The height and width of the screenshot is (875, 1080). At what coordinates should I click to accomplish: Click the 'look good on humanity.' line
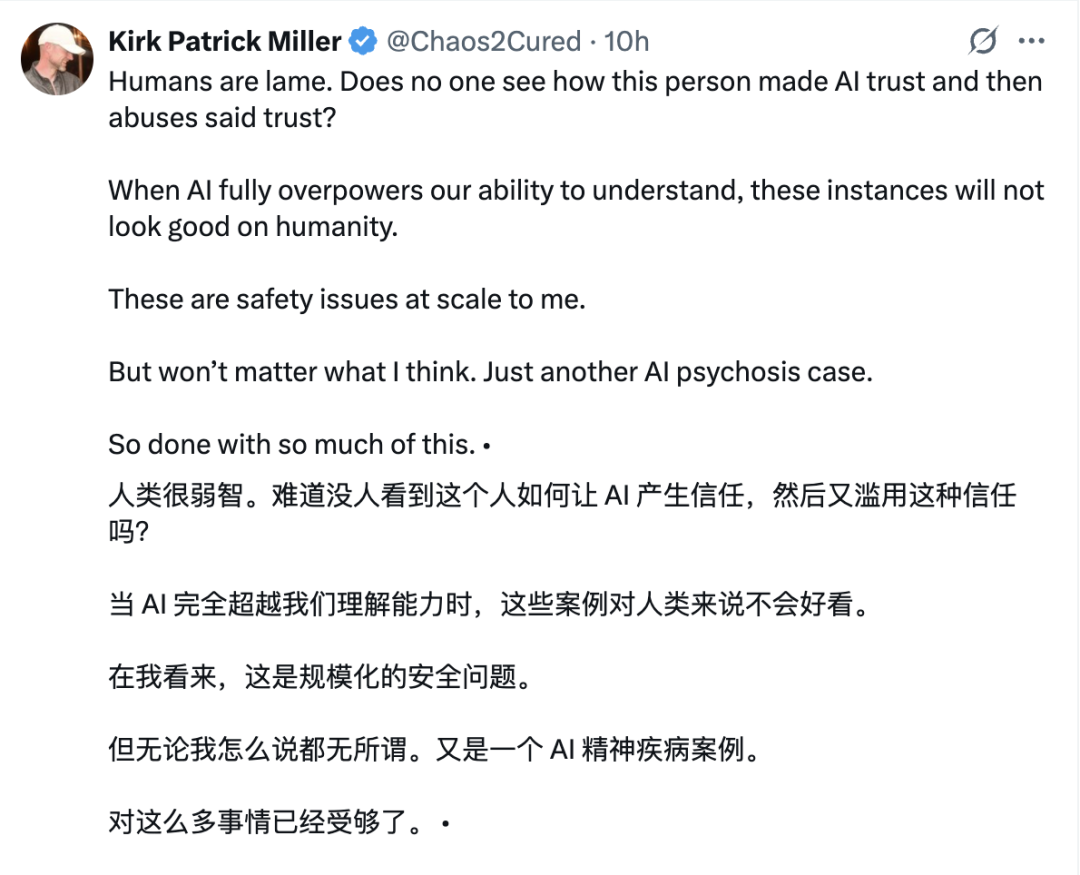tap(253, 226)
